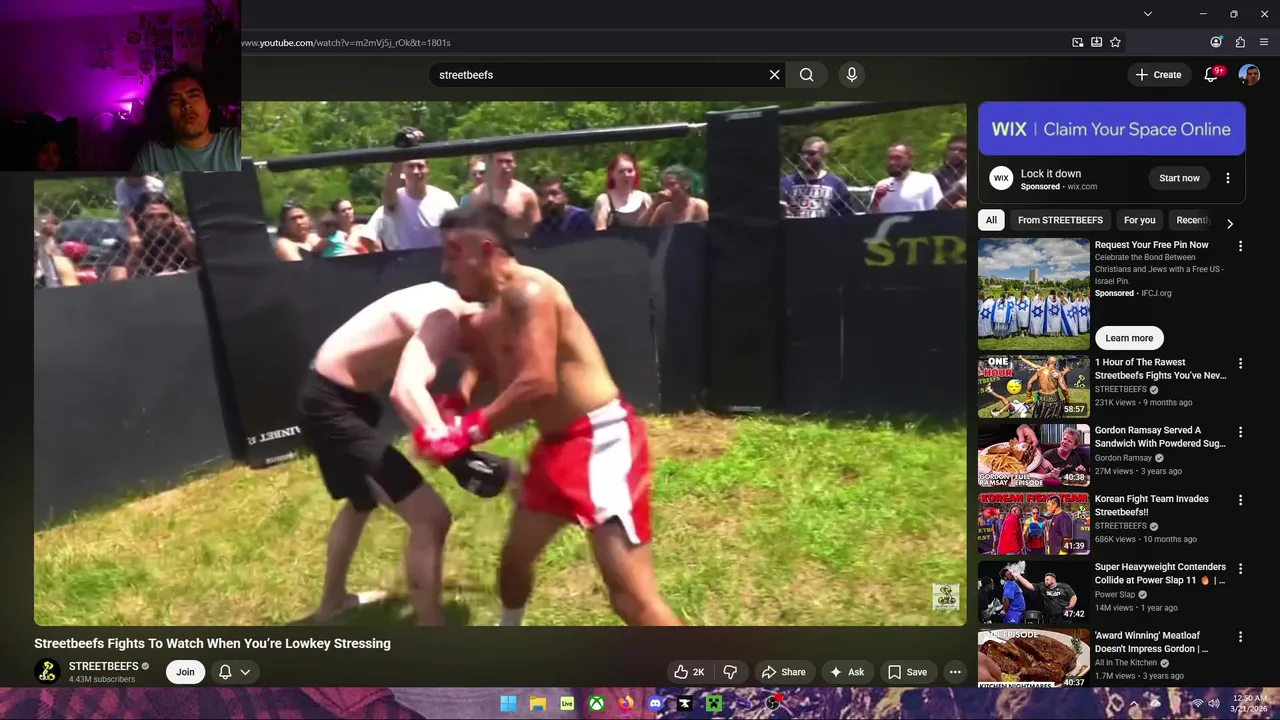Open the browser extensions puzzle icon
The width and height of the screenshot is (1280, 720).
tap(1240, 42)
